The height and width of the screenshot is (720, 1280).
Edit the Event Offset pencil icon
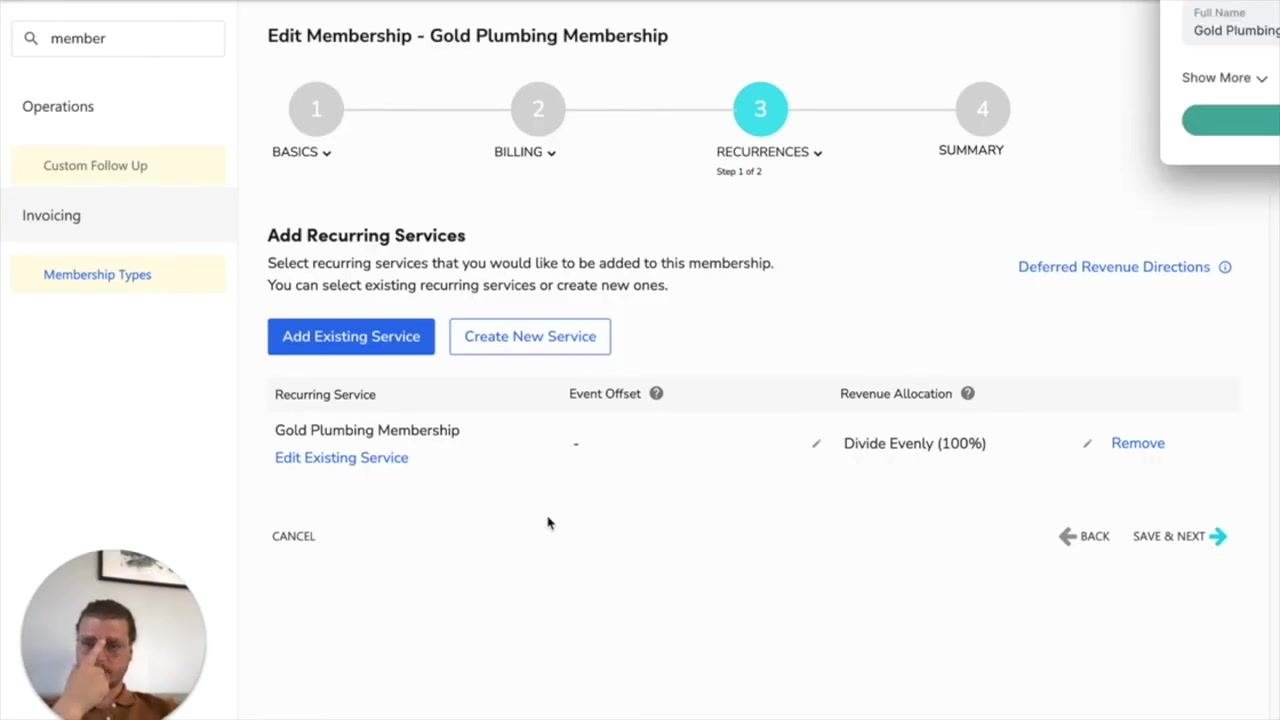click(816, 443)
